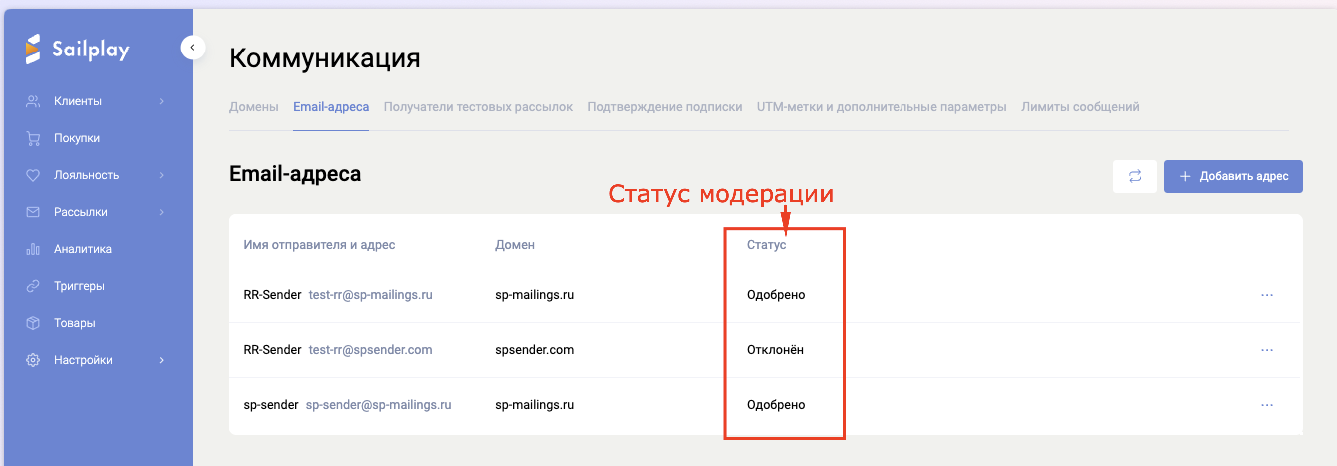
Task: Expand the Лояльность submenu arrow
Action: (x=161, y=175)
